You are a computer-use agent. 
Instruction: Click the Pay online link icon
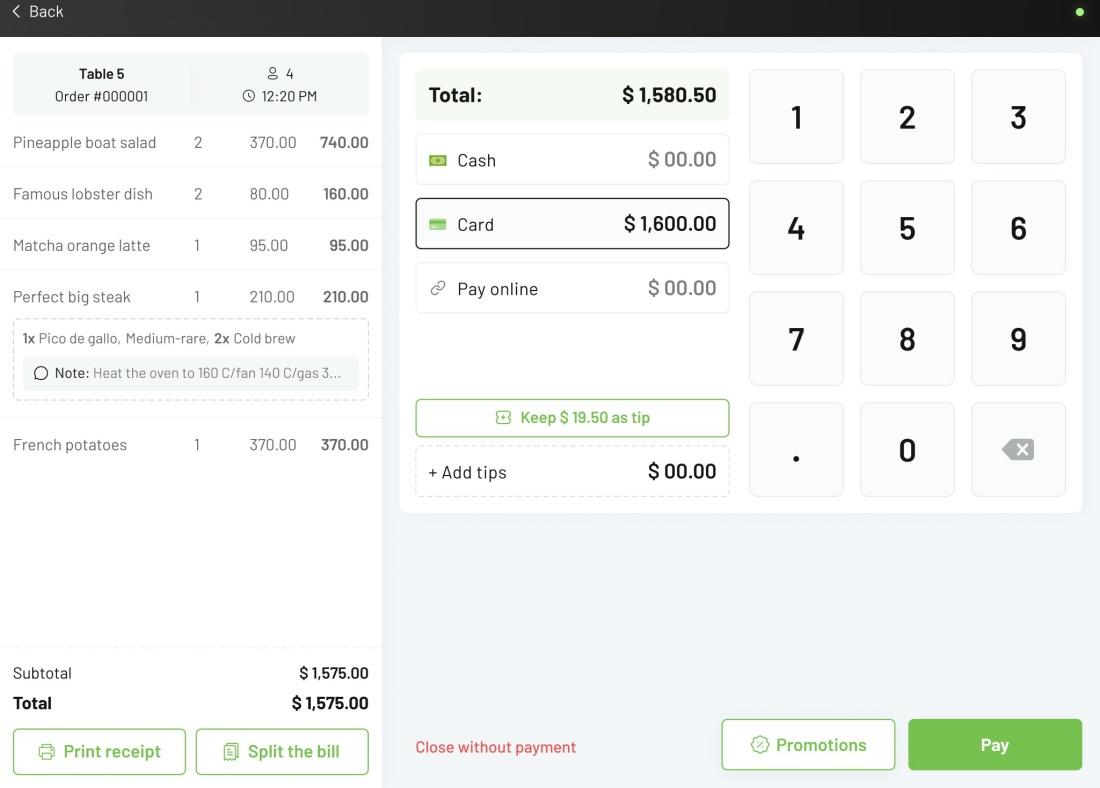pos(438,288)
